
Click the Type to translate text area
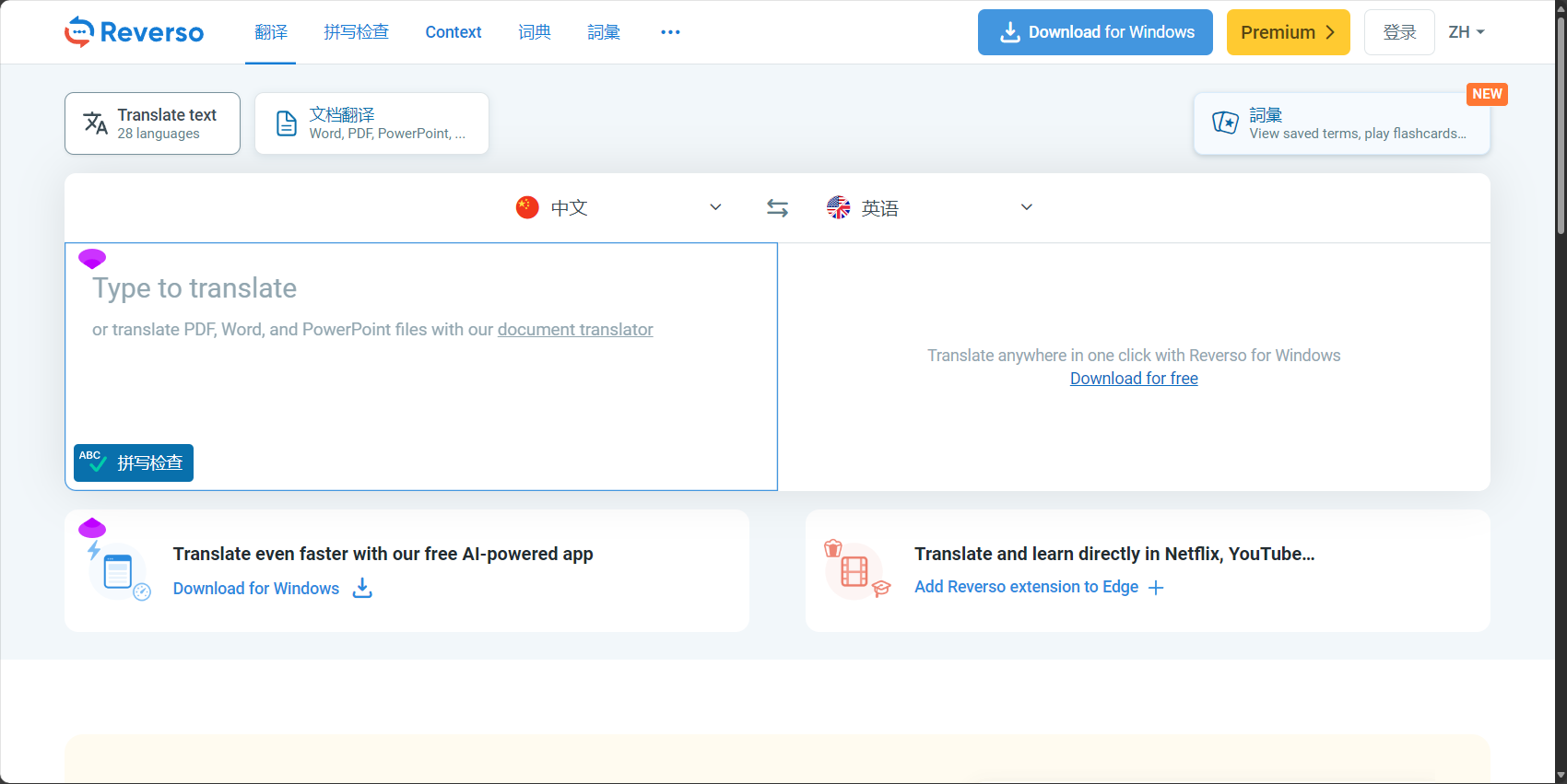point(421,367)
